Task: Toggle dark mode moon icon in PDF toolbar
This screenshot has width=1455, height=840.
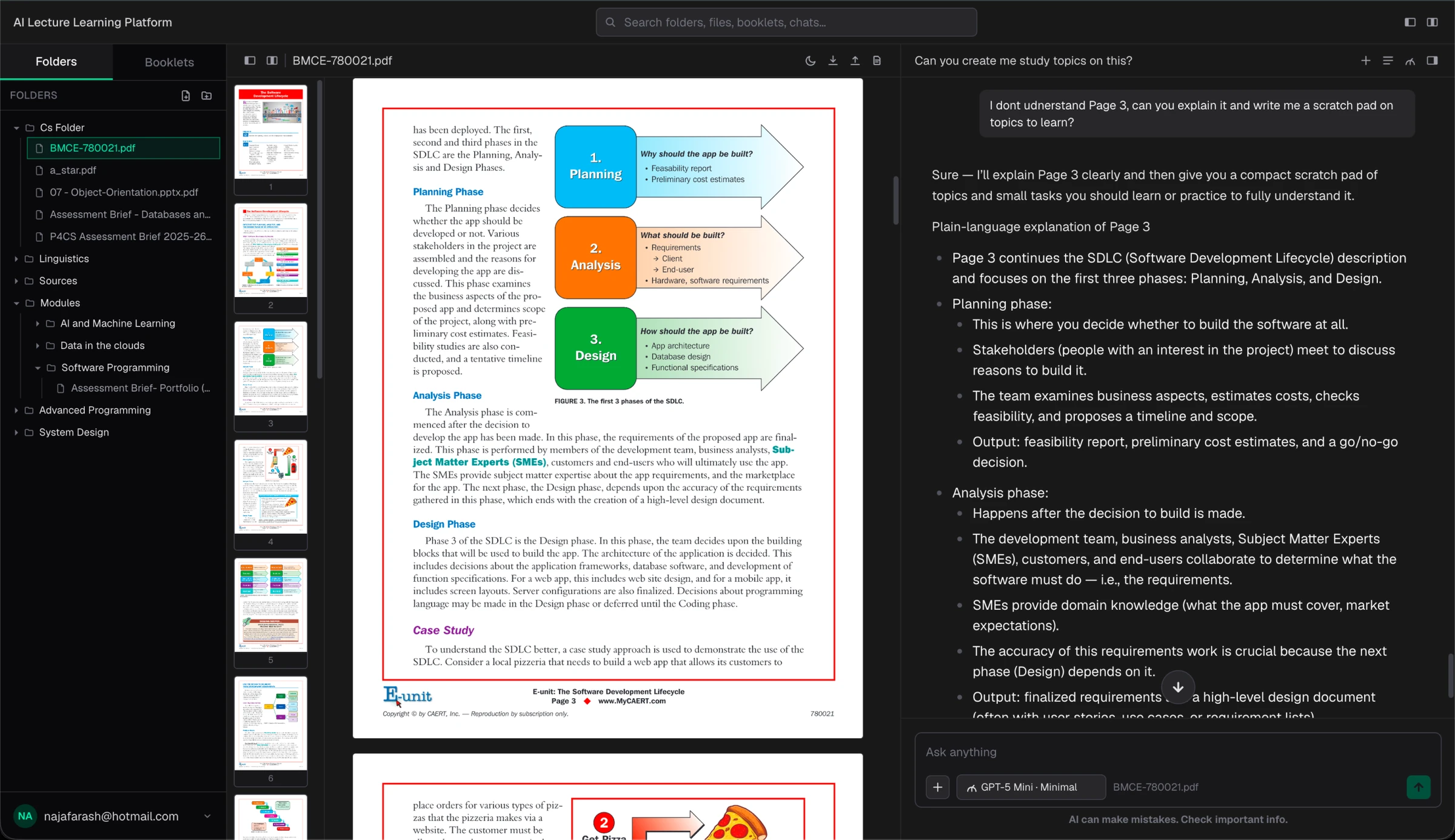Action: (x=810, y=61)
